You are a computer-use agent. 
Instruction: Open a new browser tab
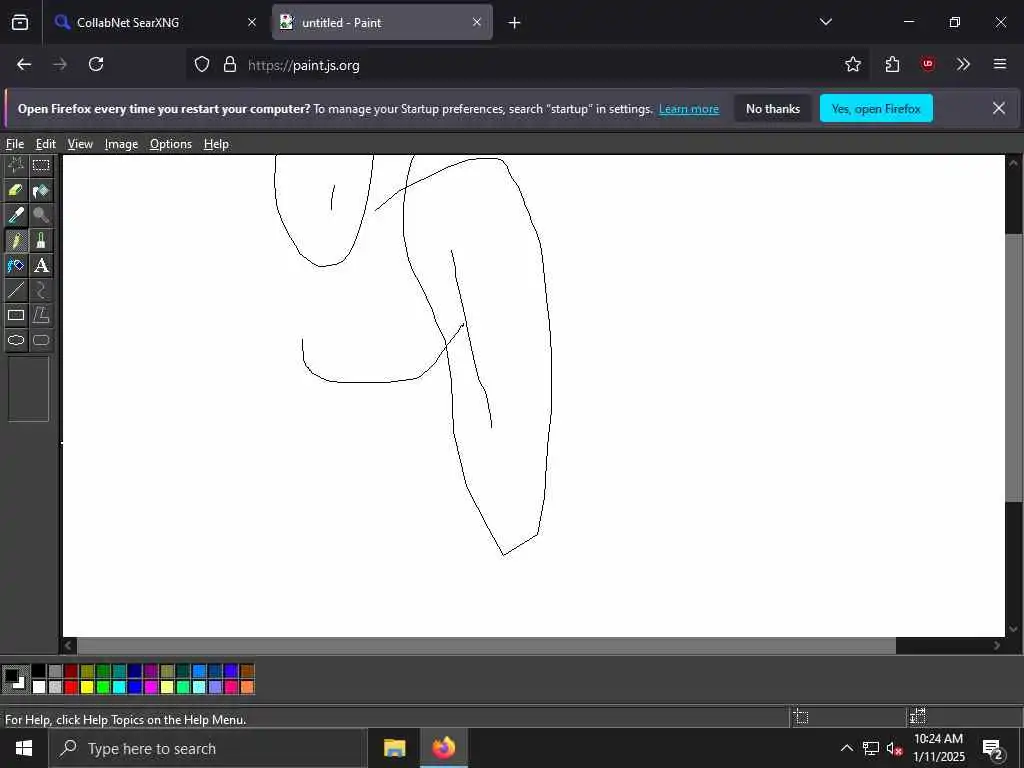tap(514, 22)
